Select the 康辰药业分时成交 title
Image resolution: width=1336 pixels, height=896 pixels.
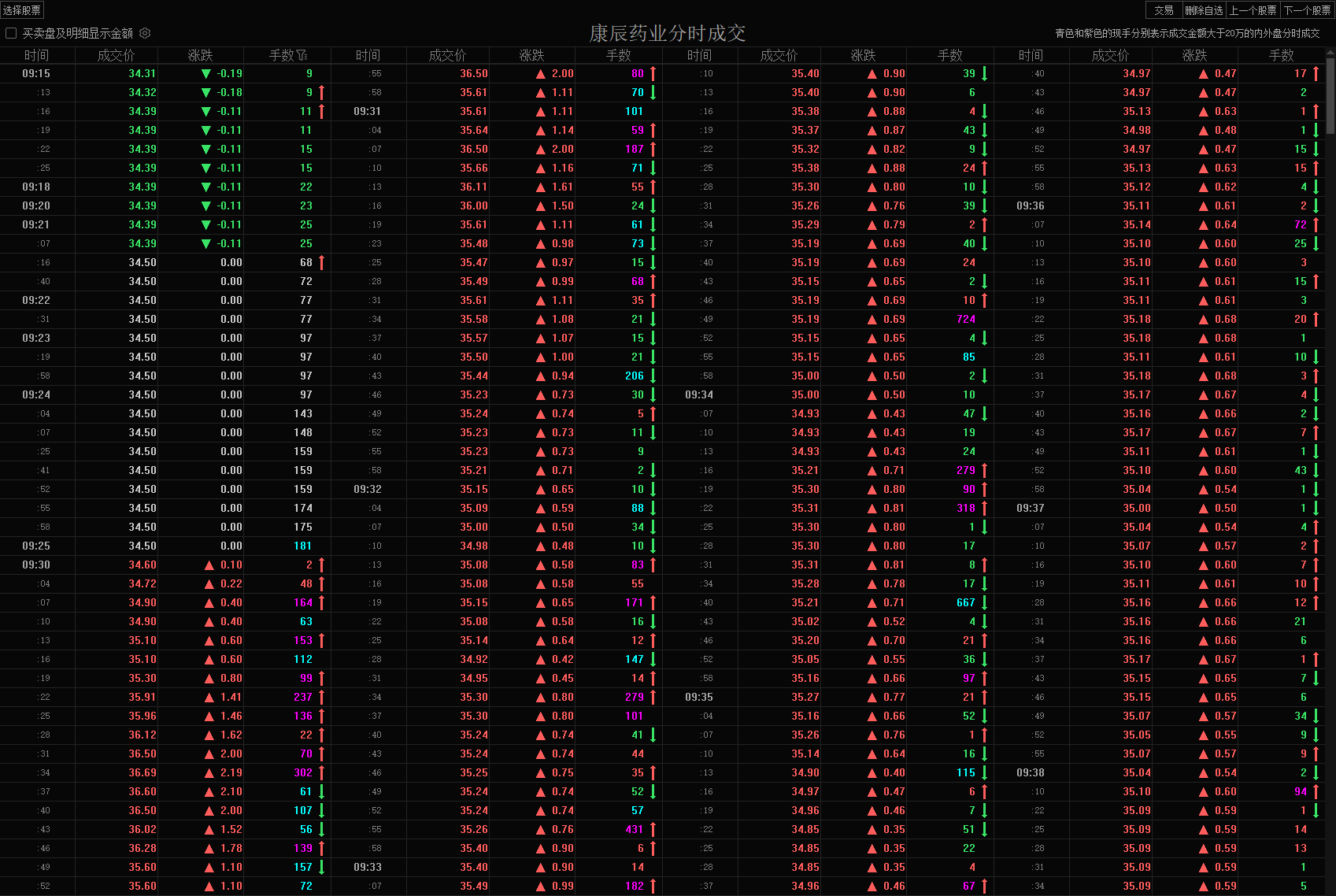[668, 33]
